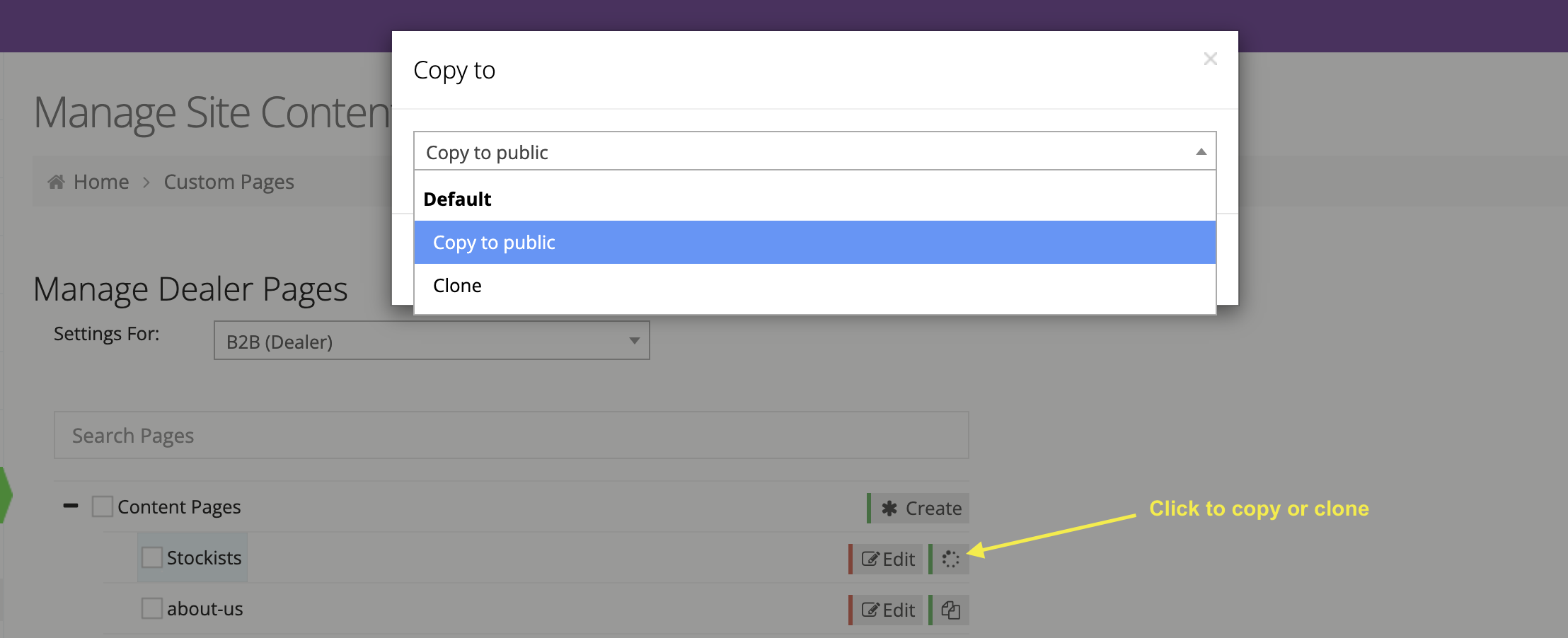The height and width of the screenshot is (638, 1568).
Task: Click the Create button asterisk icon
Action: 889,509
